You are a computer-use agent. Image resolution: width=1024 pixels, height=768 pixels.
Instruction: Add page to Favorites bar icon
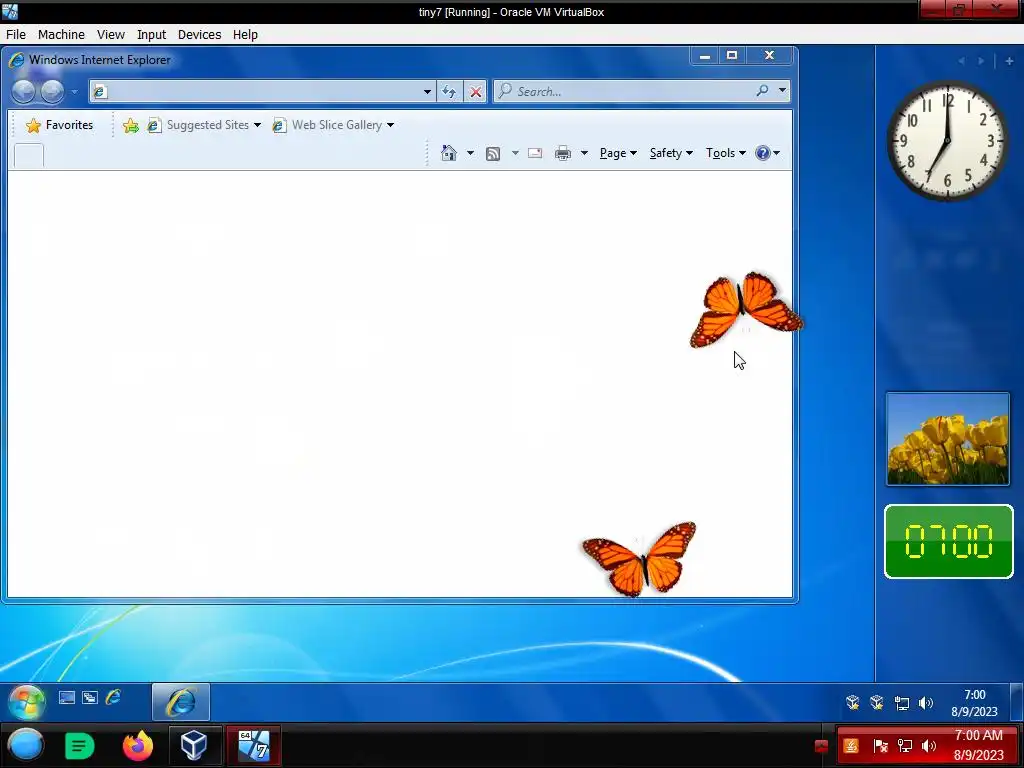pyautogui.click(x=131, y=125)
